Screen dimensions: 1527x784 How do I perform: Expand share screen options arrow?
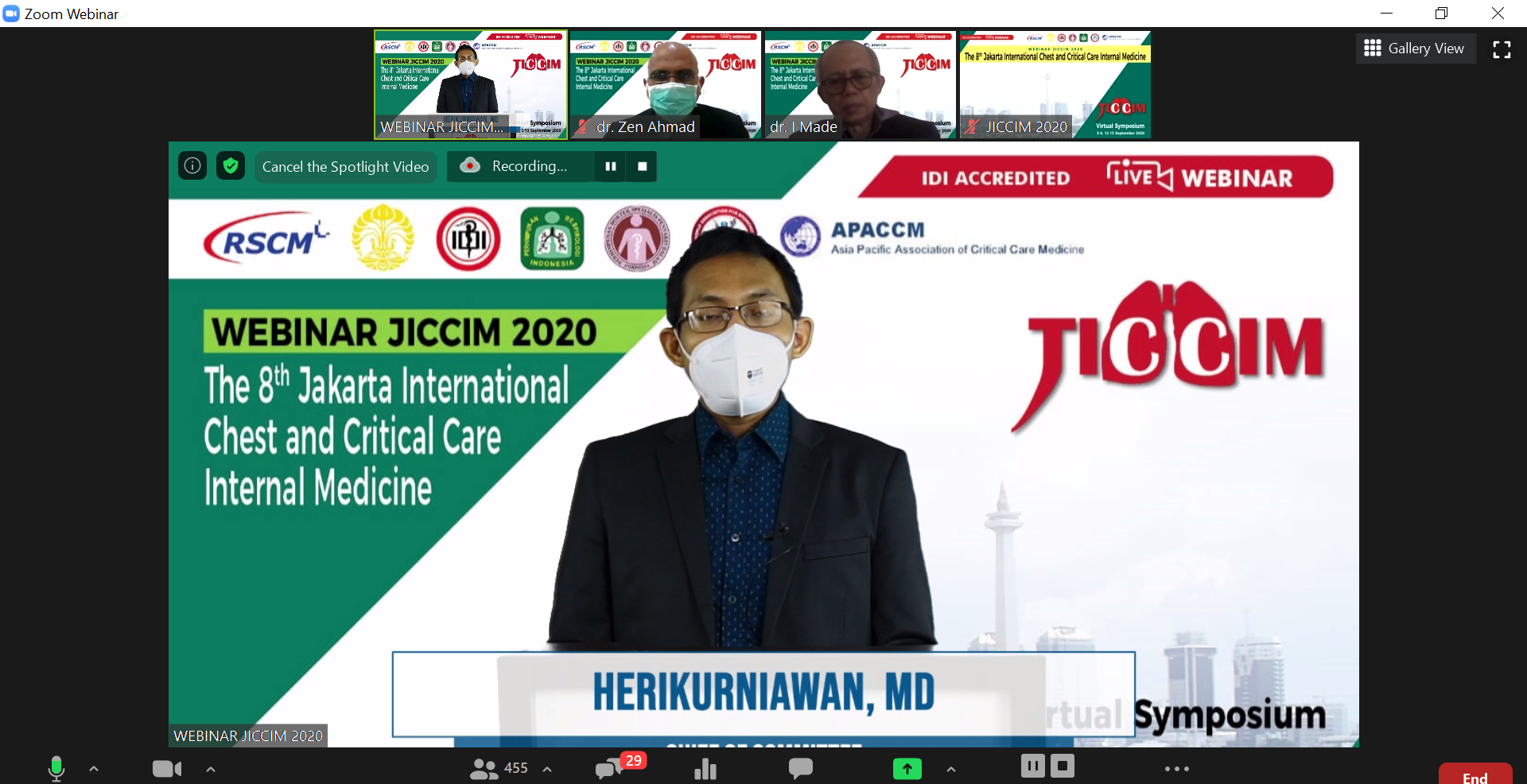click(951, 769)
